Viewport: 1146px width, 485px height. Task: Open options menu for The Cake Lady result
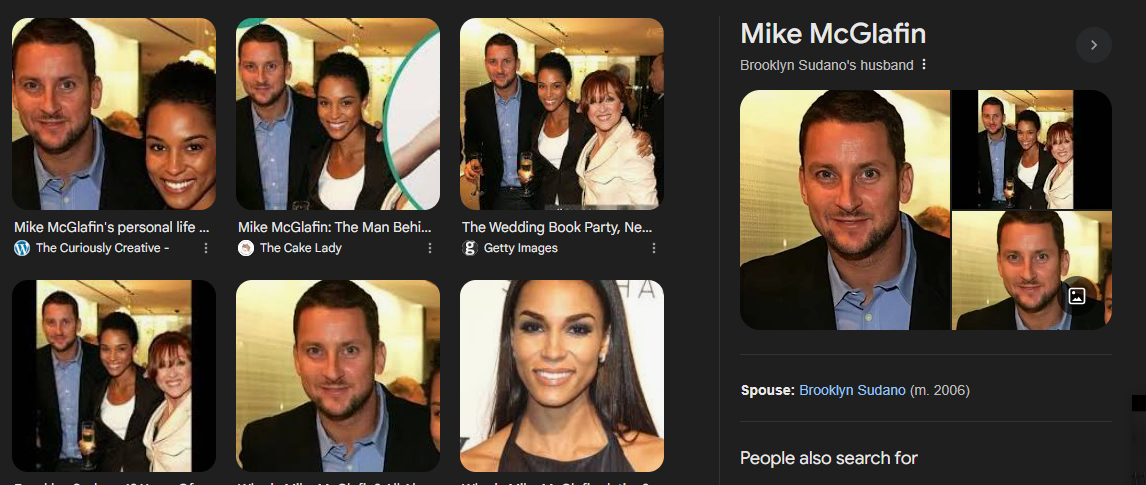(x=430, y=248)
